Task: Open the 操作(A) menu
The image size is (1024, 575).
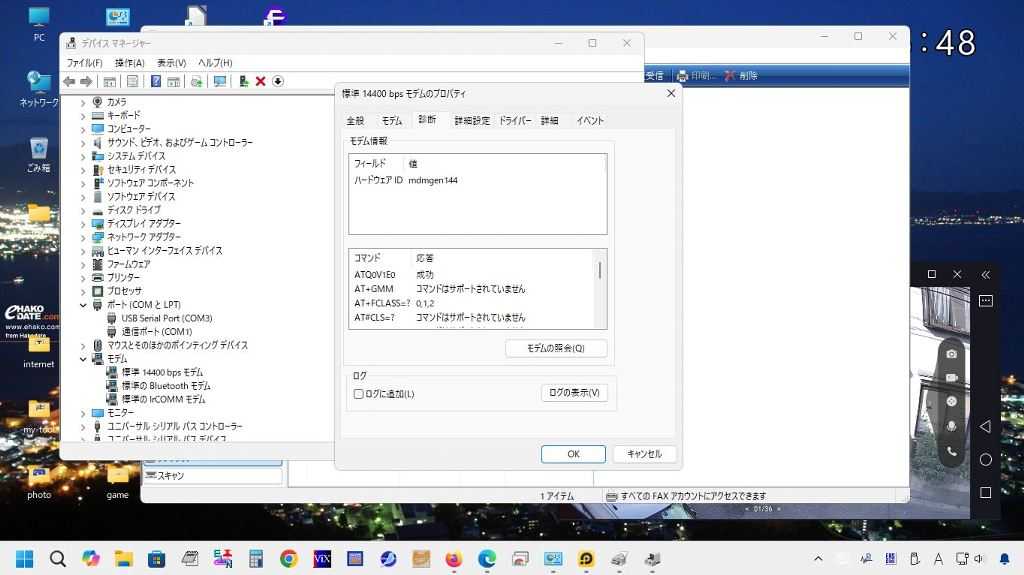Action: [129, 63]
